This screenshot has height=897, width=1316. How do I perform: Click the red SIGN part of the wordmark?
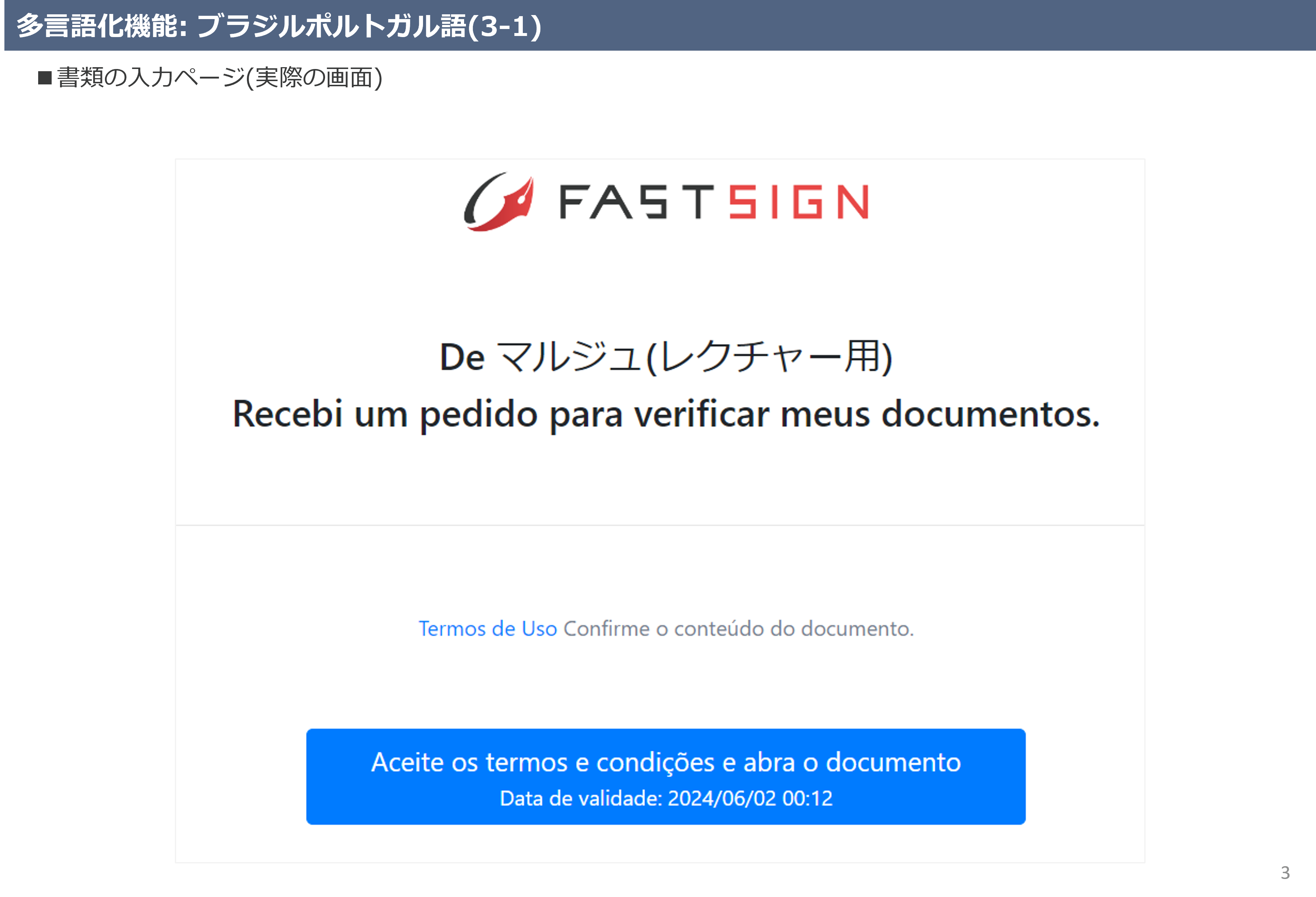[799, 202]
